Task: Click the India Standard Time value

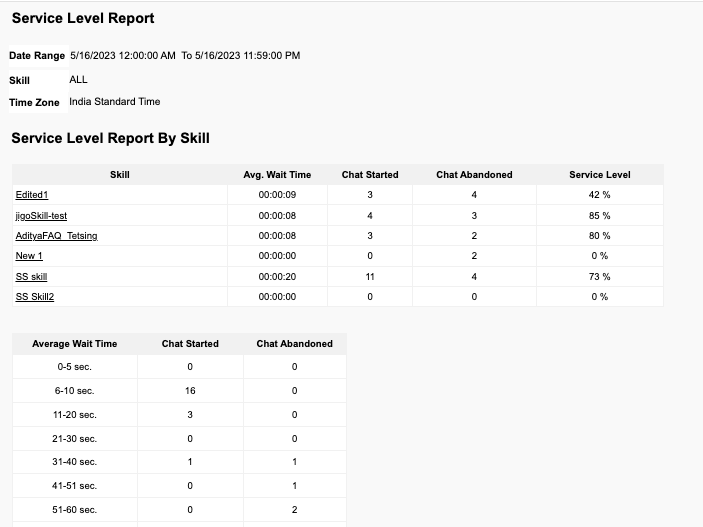Action: pos(114,102)
